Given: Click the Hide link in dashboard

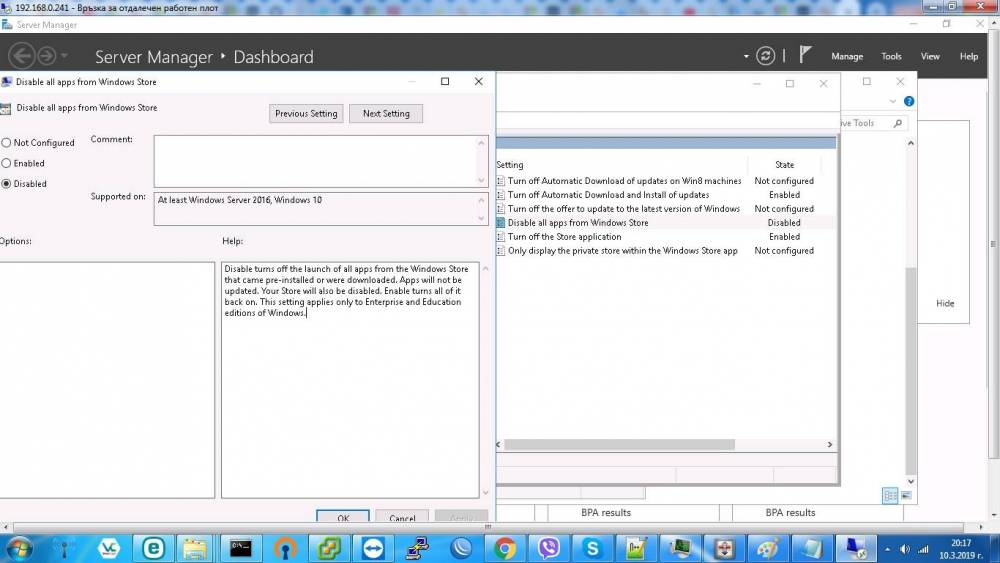Looking at the screenshot, I should coord(945,303).
